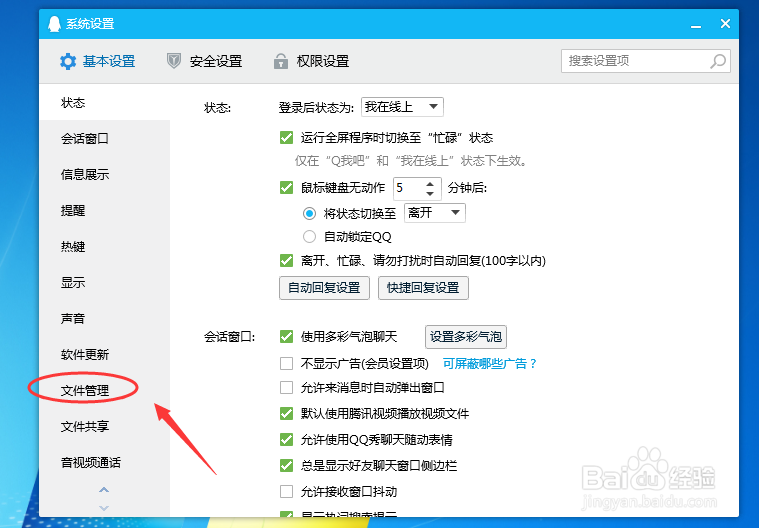This screenshot has width=759, height=528.
Task: Click the sidebar scroll-down chevron
Action: tap(104, 508)
